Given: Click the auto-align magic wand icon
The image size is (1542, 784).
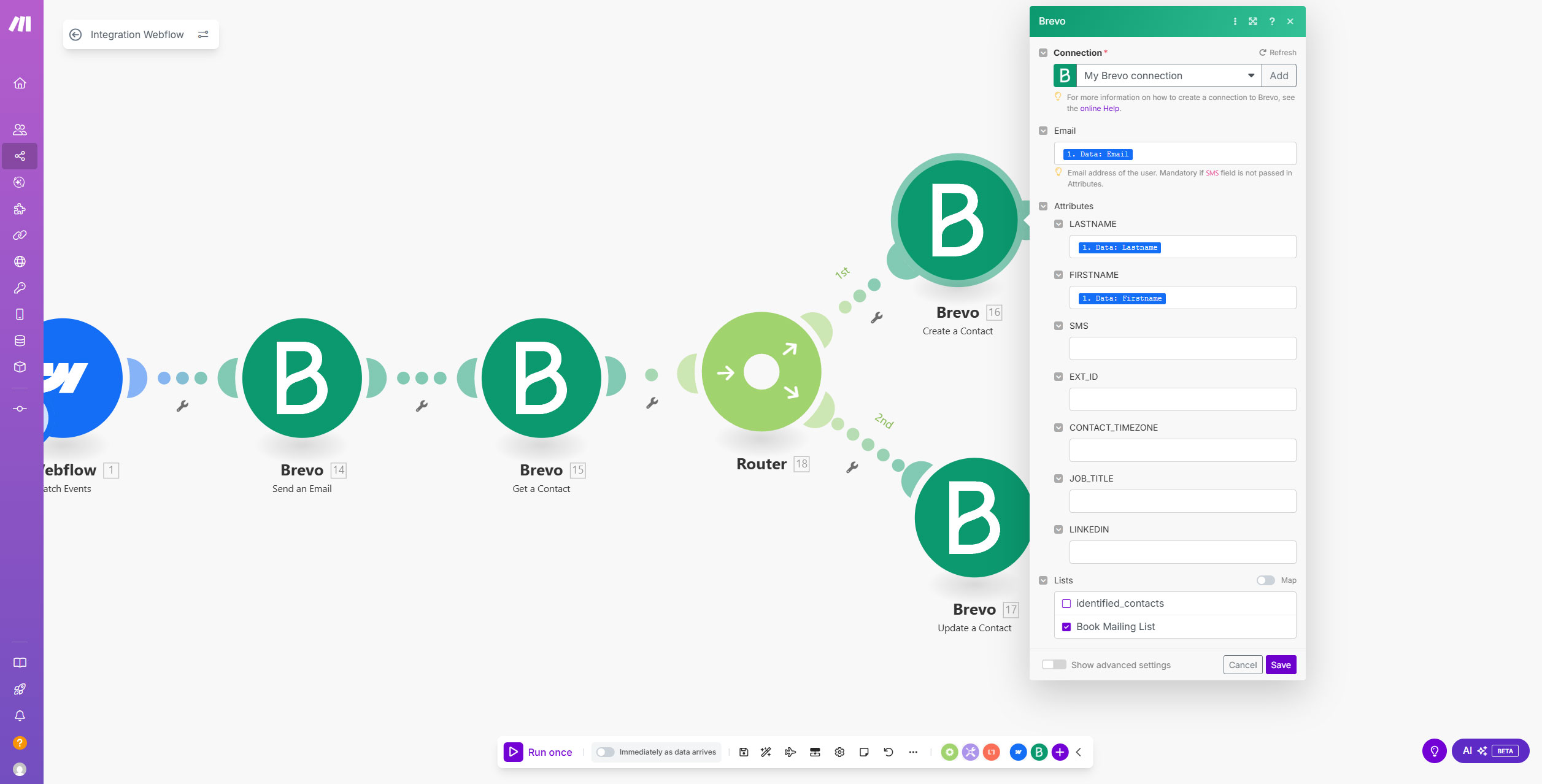Looking at the screenshot, I should click(x=766, y=752).
